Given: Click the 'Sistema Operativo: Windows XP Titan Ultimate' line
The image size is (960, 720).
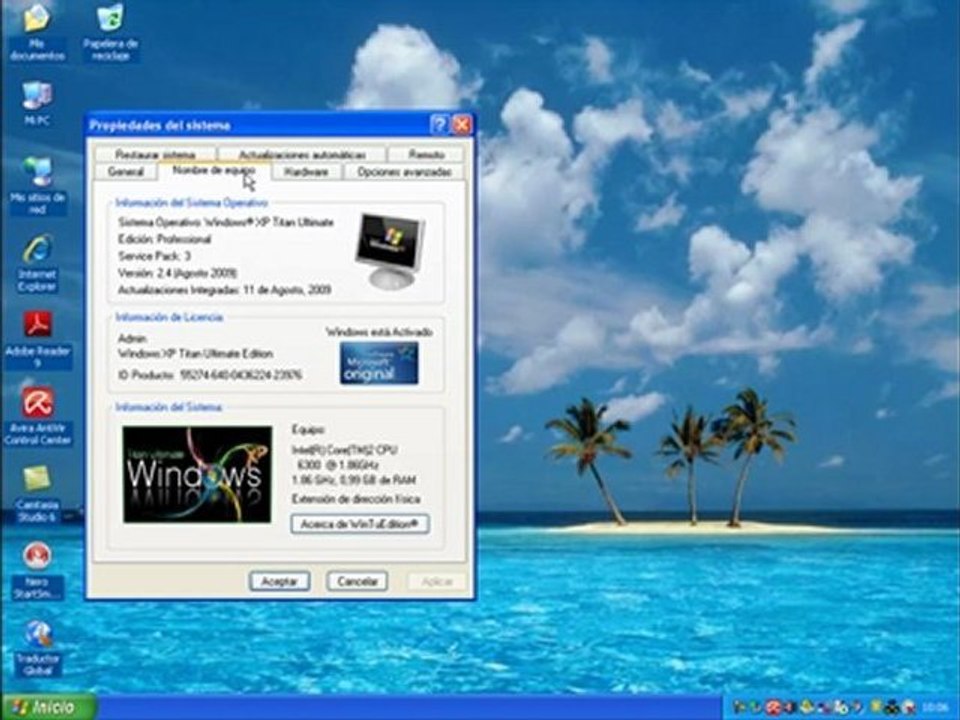Looking at the screenshot, I should [x=226, y=222].
